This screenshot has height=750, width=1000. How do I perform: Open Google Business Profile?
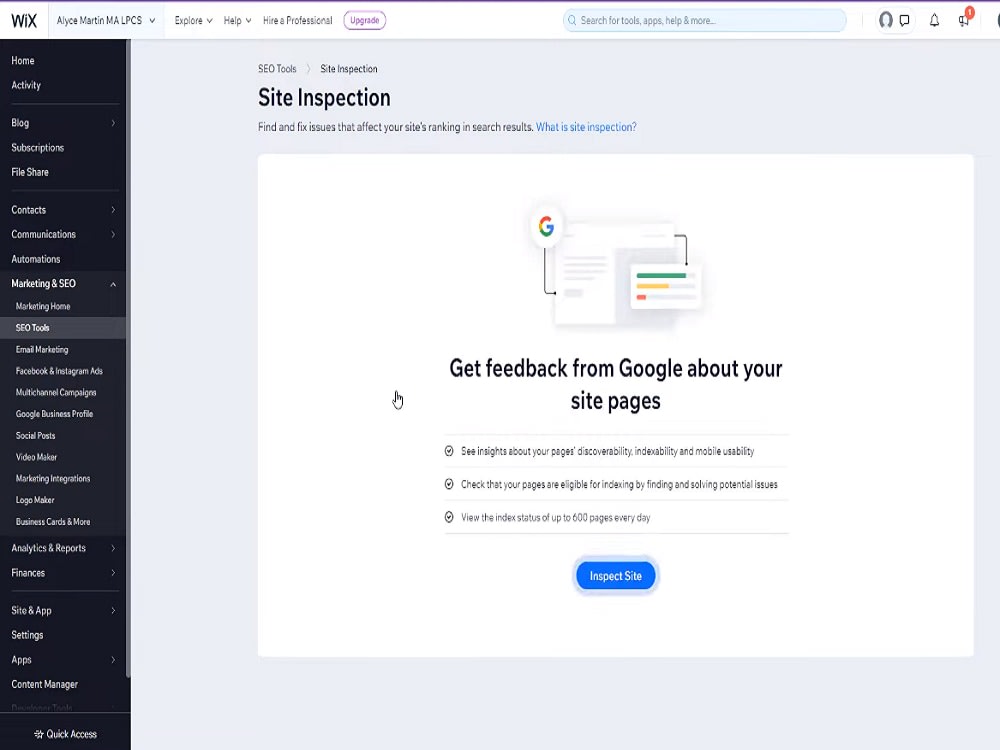(x=54, y=414)
